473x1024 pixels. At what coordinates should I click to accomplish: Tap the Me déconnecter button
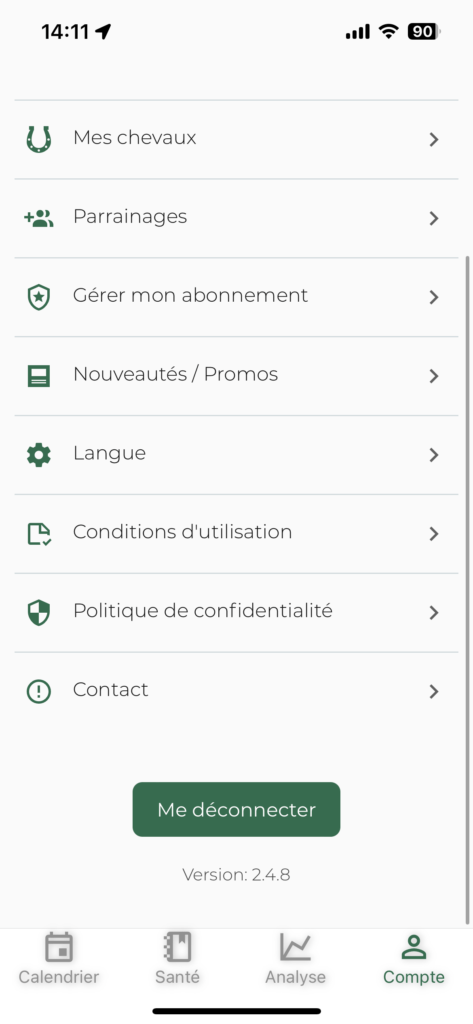coord(236,809)
